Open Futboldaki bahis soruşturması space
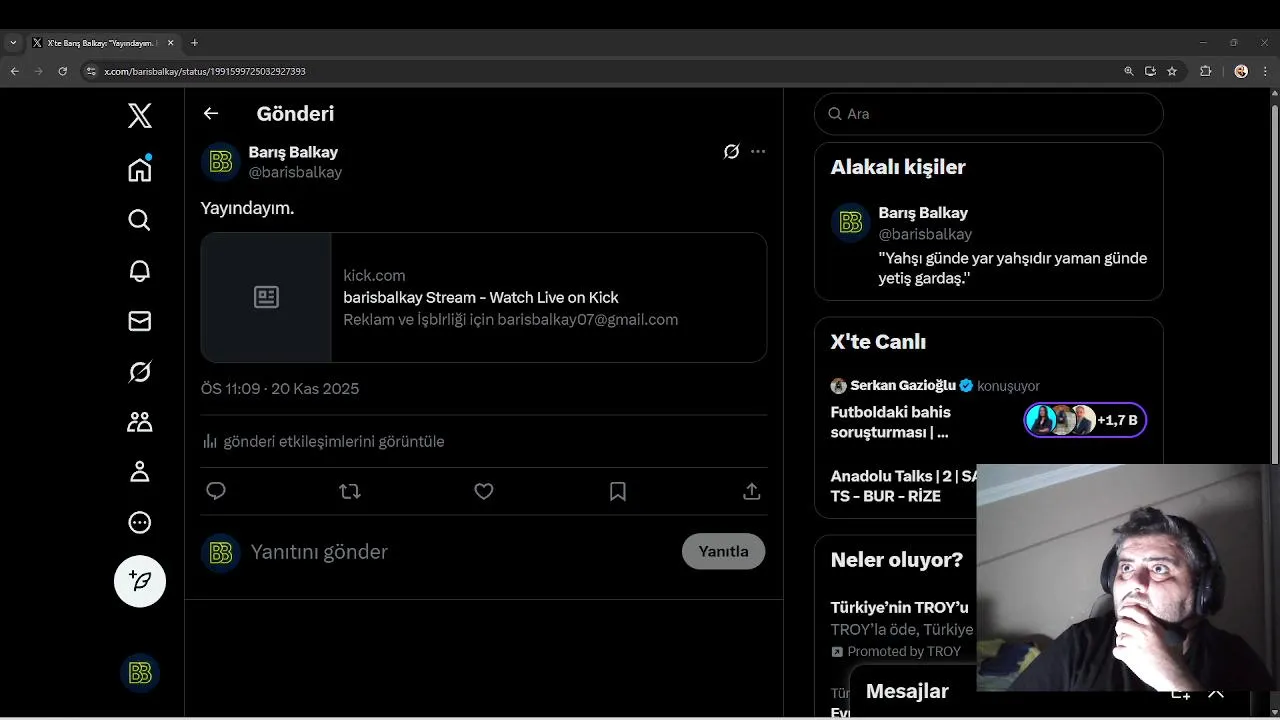Image resolution: width=1280 pixels, height=720 pixels. click(891, 422)
